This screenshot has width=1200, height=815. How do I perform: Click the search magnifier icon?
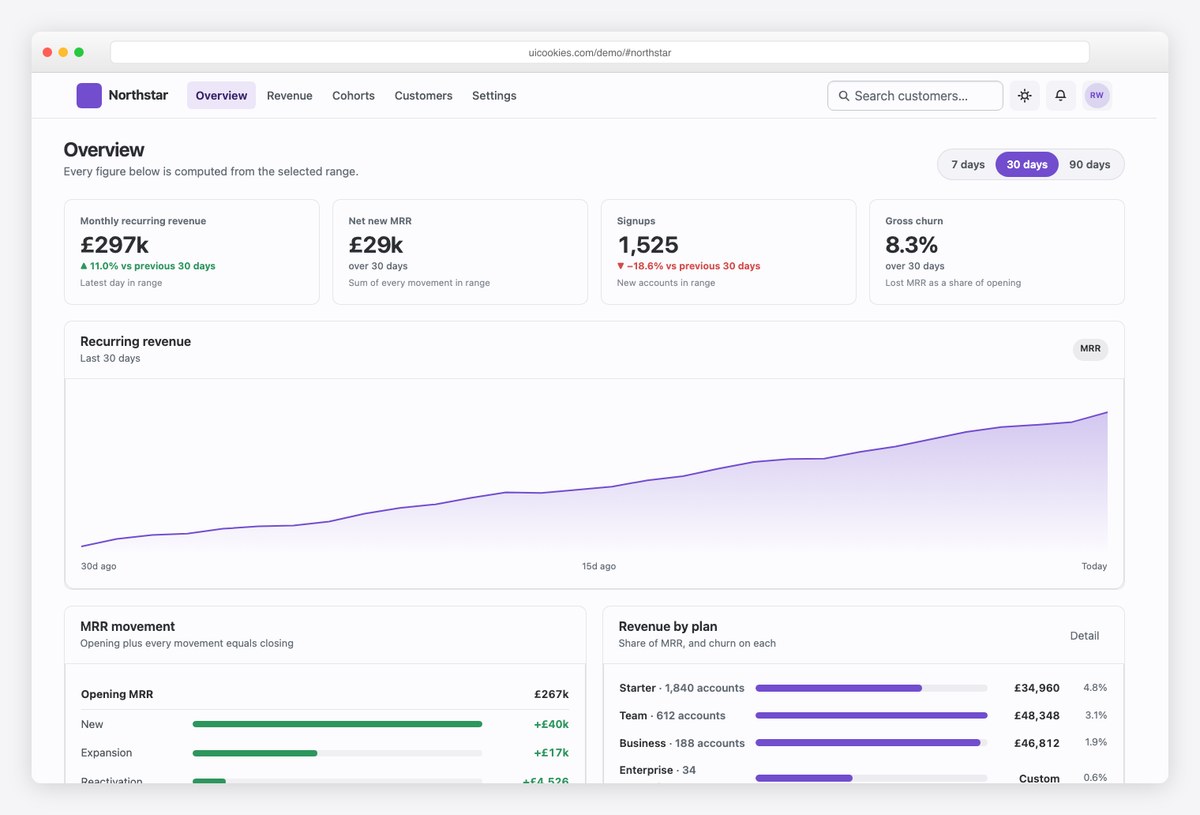pos(844,96)
